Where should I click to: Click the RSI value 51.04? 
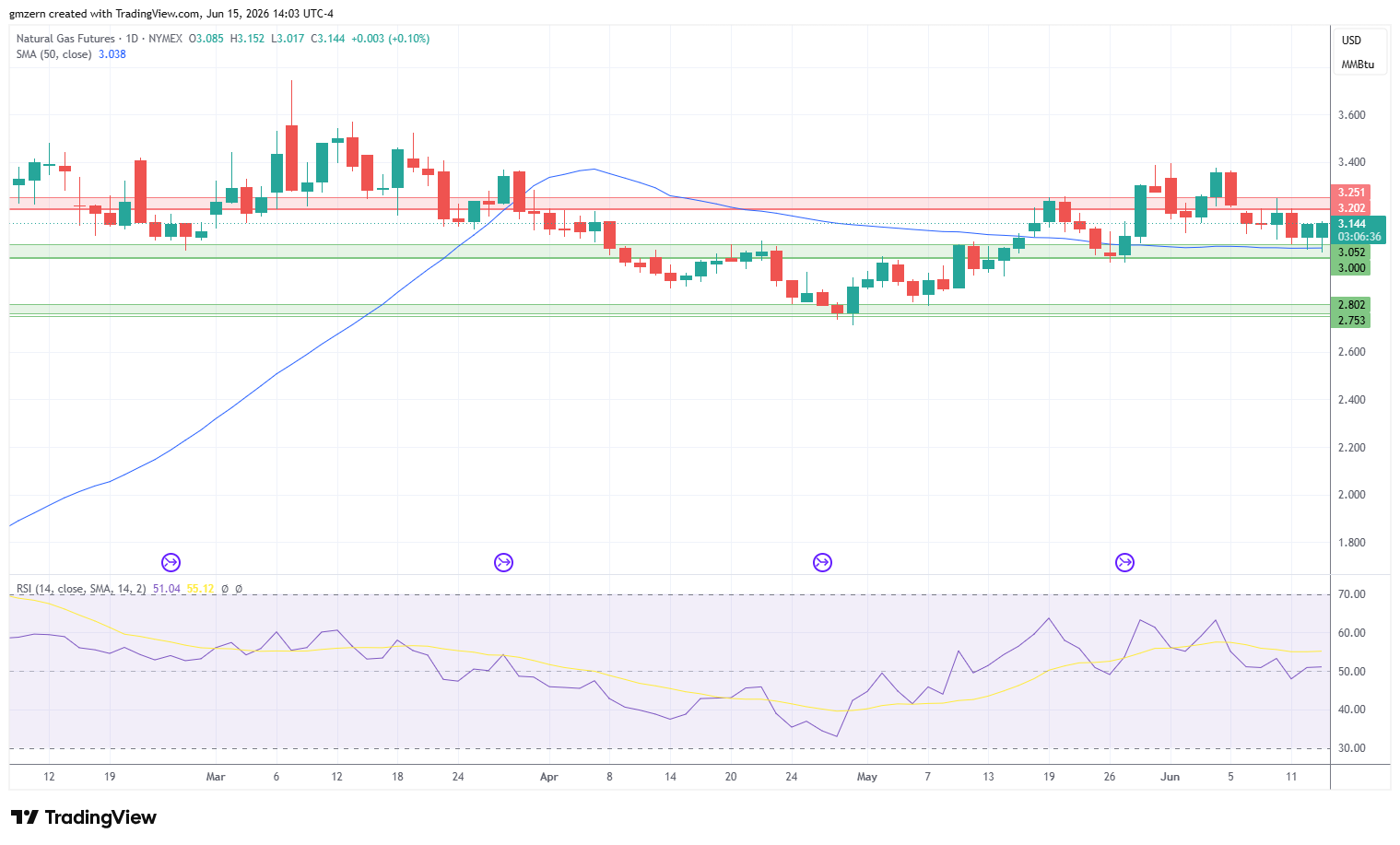coord(167,589)
